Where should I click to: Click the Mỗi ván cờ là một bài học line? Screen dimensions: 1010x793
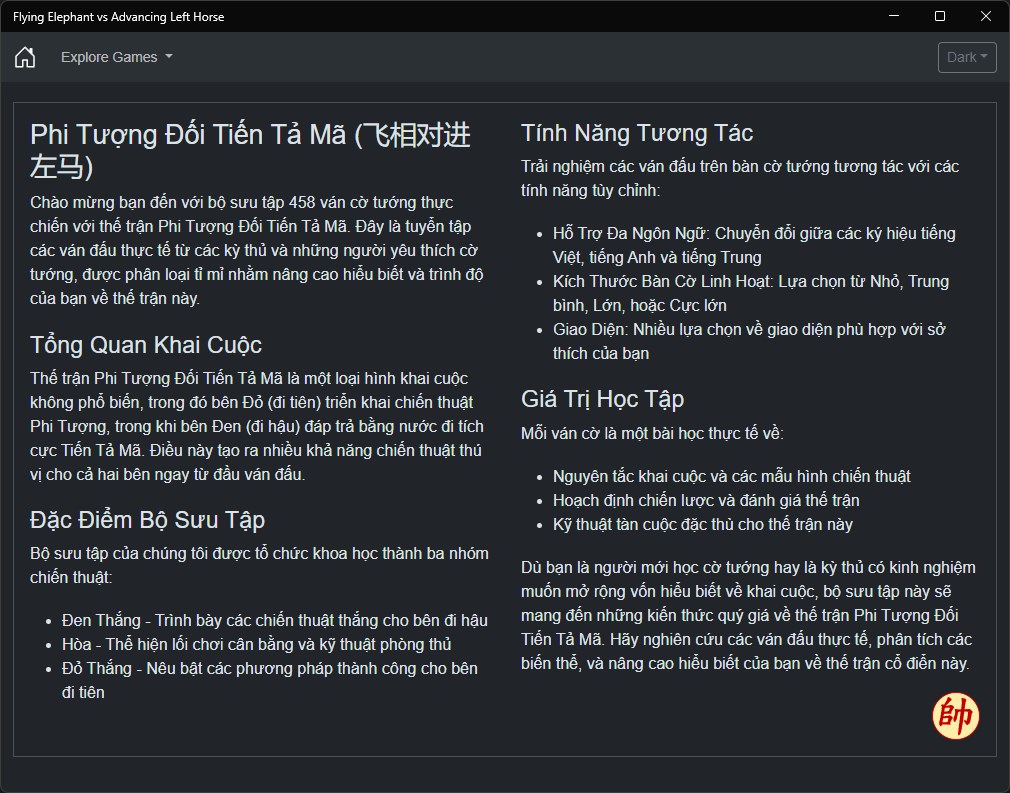pos(652,433)
